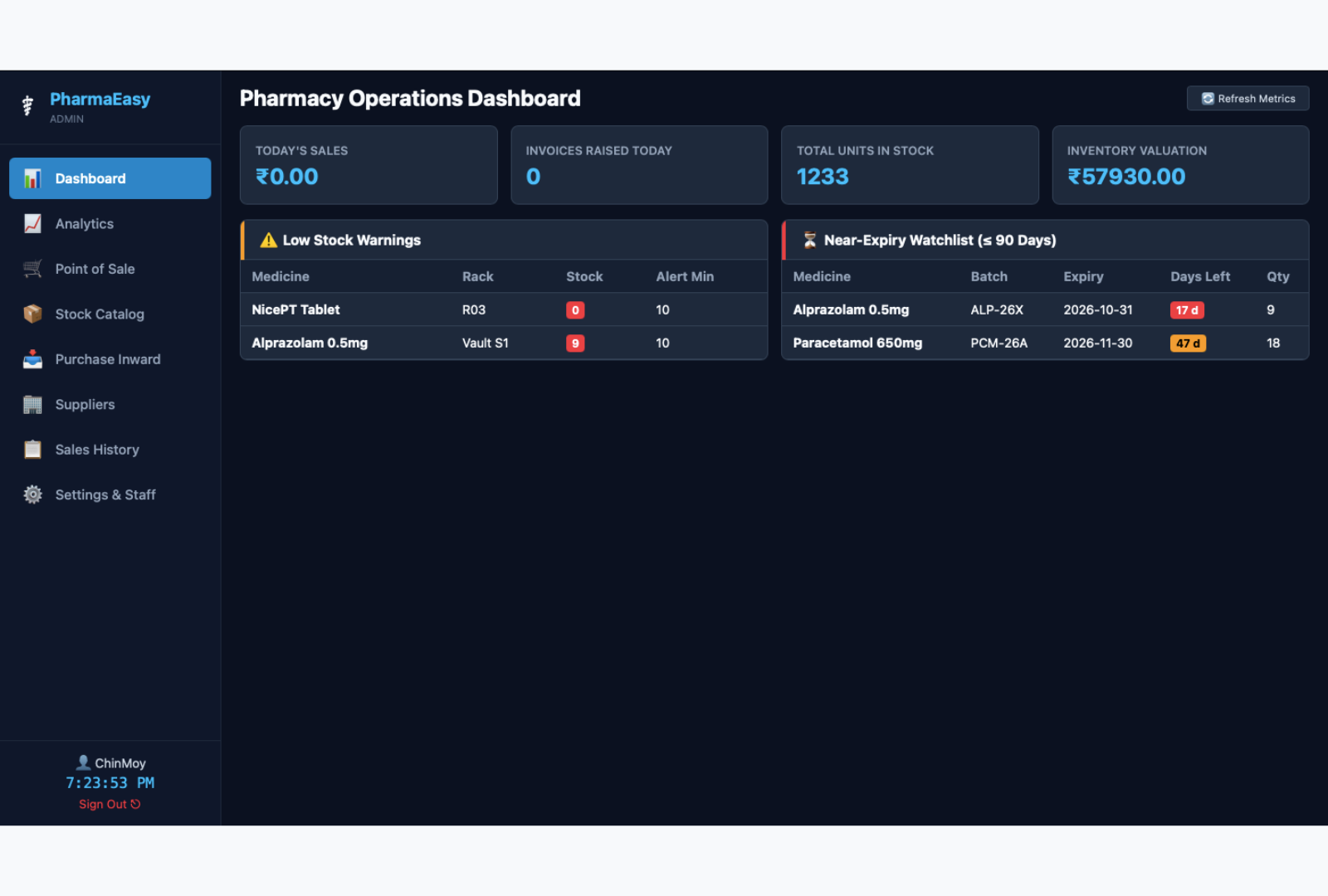
Task: Click NicePT Tablet in Low Stock Warnings
Action: point(295,309)
